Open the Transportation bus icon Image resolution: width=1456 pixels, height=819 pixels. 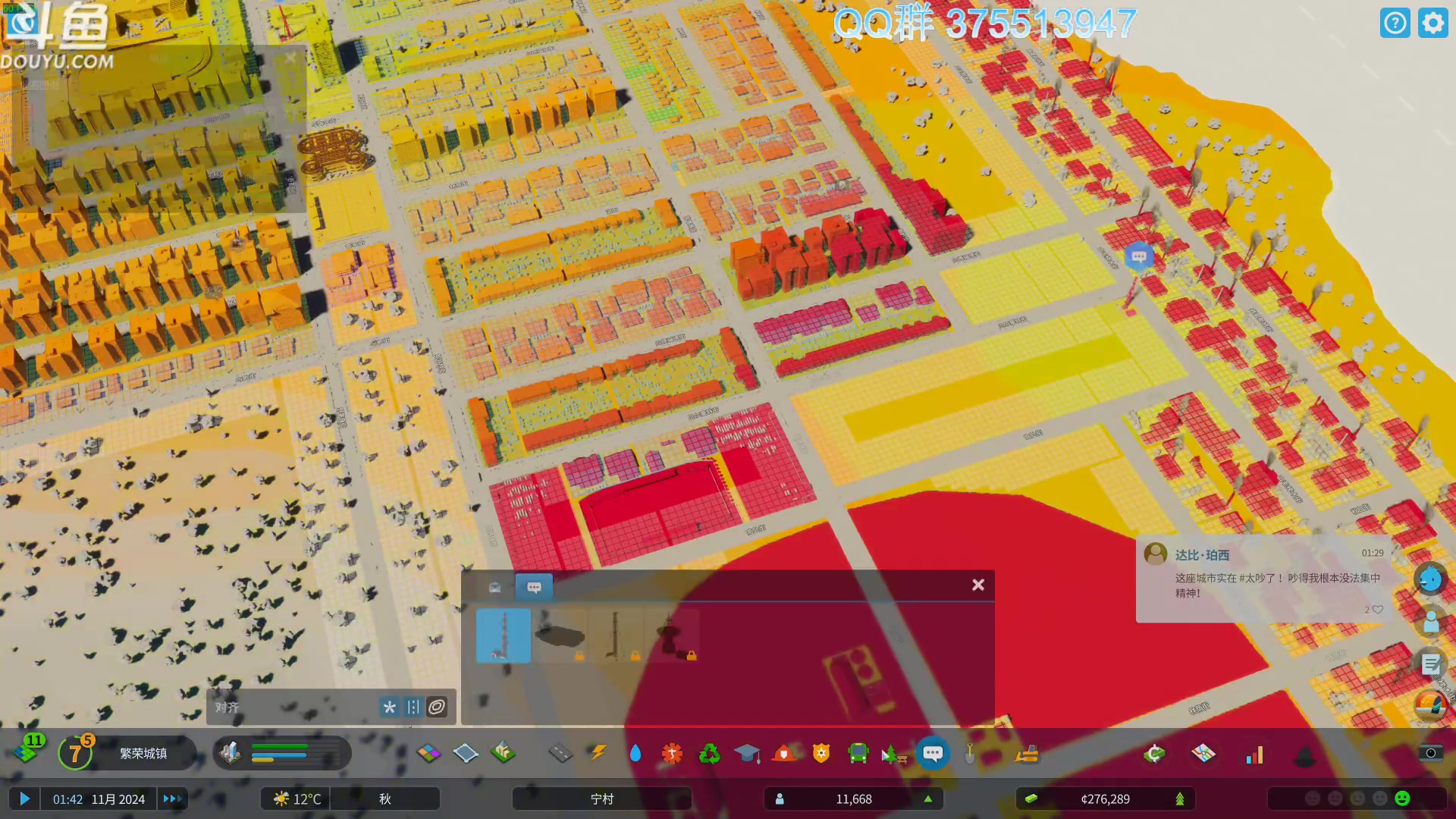[858, 753]
